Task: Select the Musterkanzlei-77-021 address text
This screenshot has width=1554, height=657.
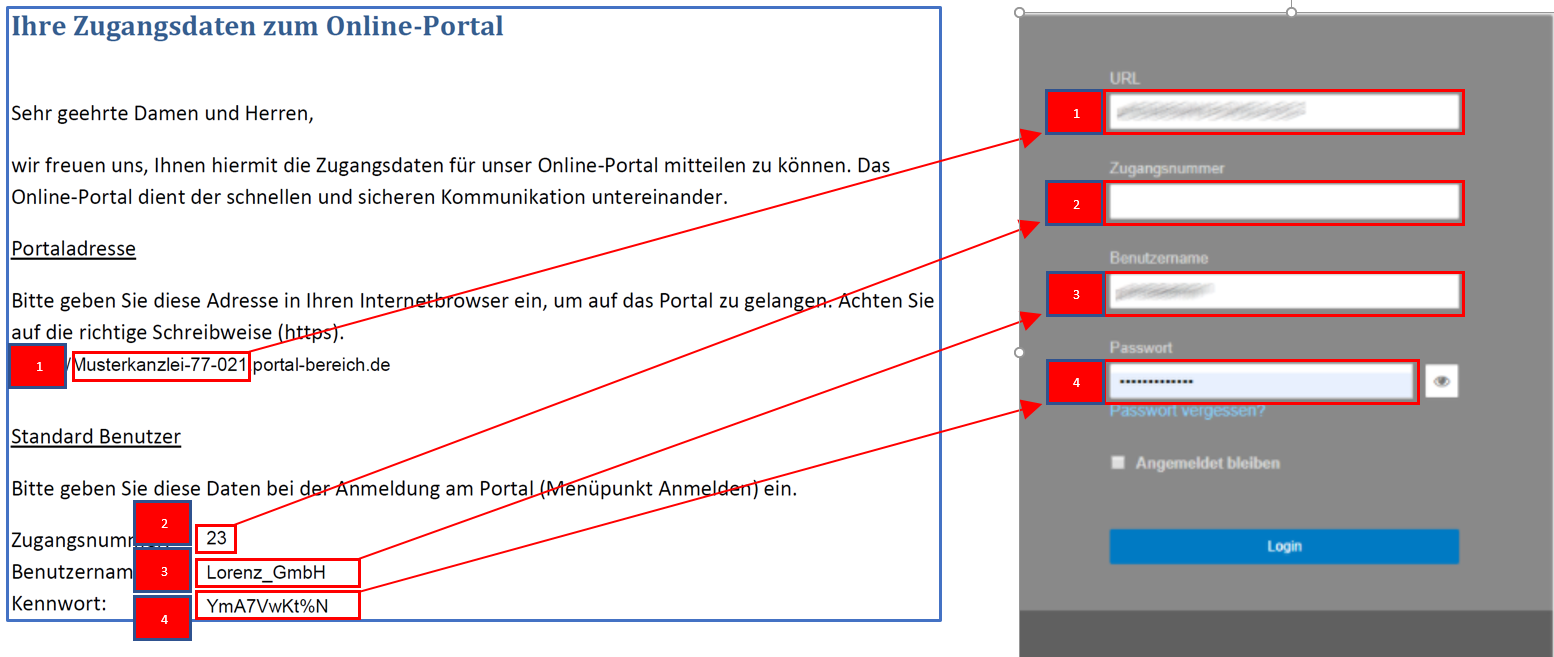Action: (161, 365)
